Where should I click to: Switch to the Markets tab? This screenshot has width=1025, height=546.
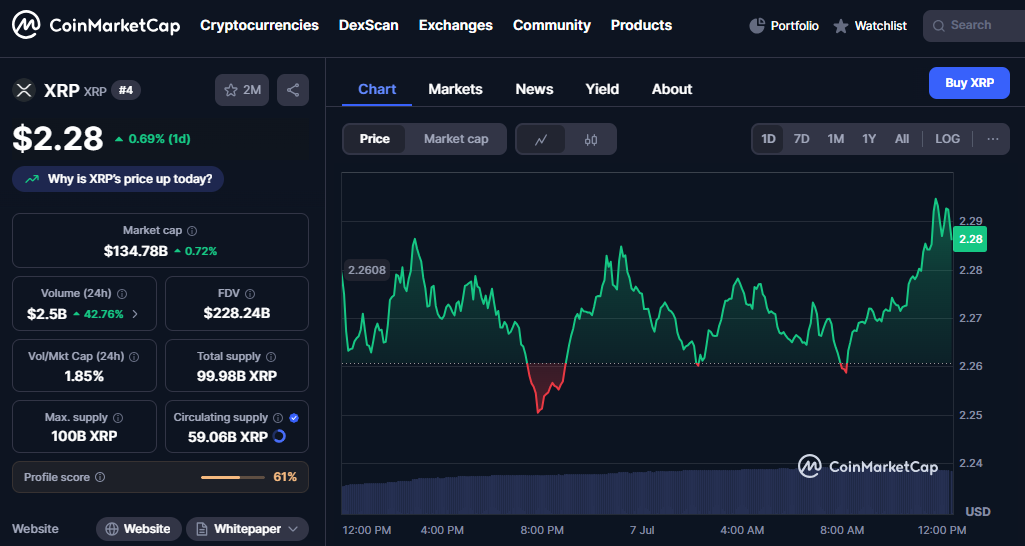pyautogui.click(x=456, y=89)
